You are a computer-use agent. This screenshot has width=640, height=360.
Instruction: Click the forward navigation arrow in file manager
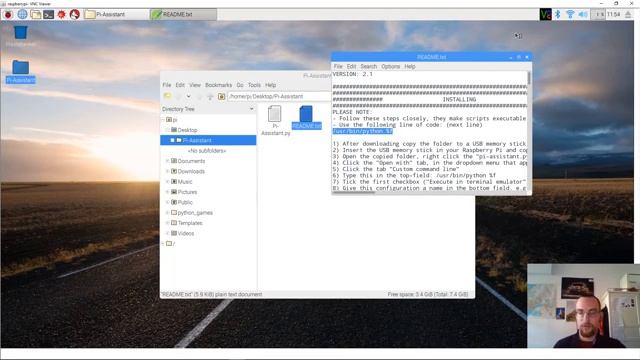pos(199,96)
